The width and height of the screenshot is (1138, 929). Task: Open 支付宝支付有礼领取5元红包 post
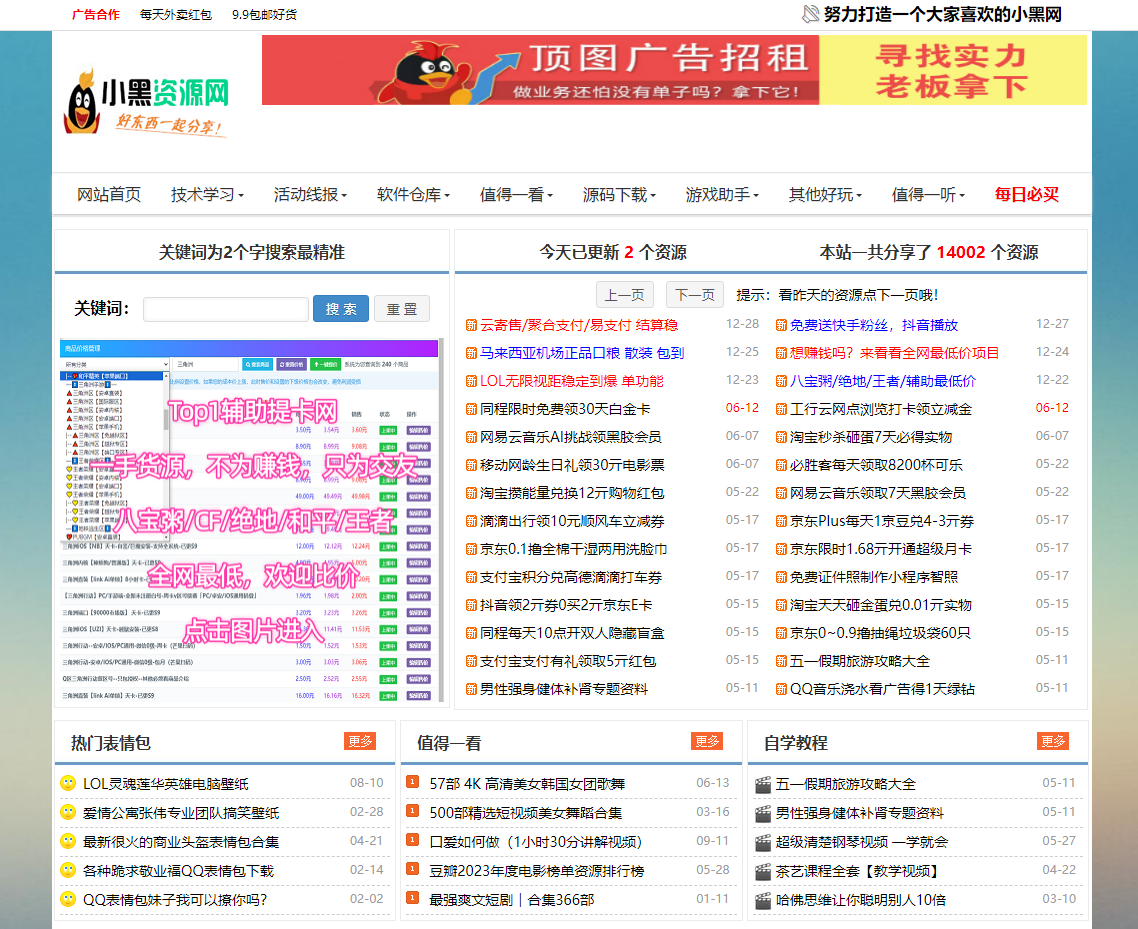tap(568, 661)
